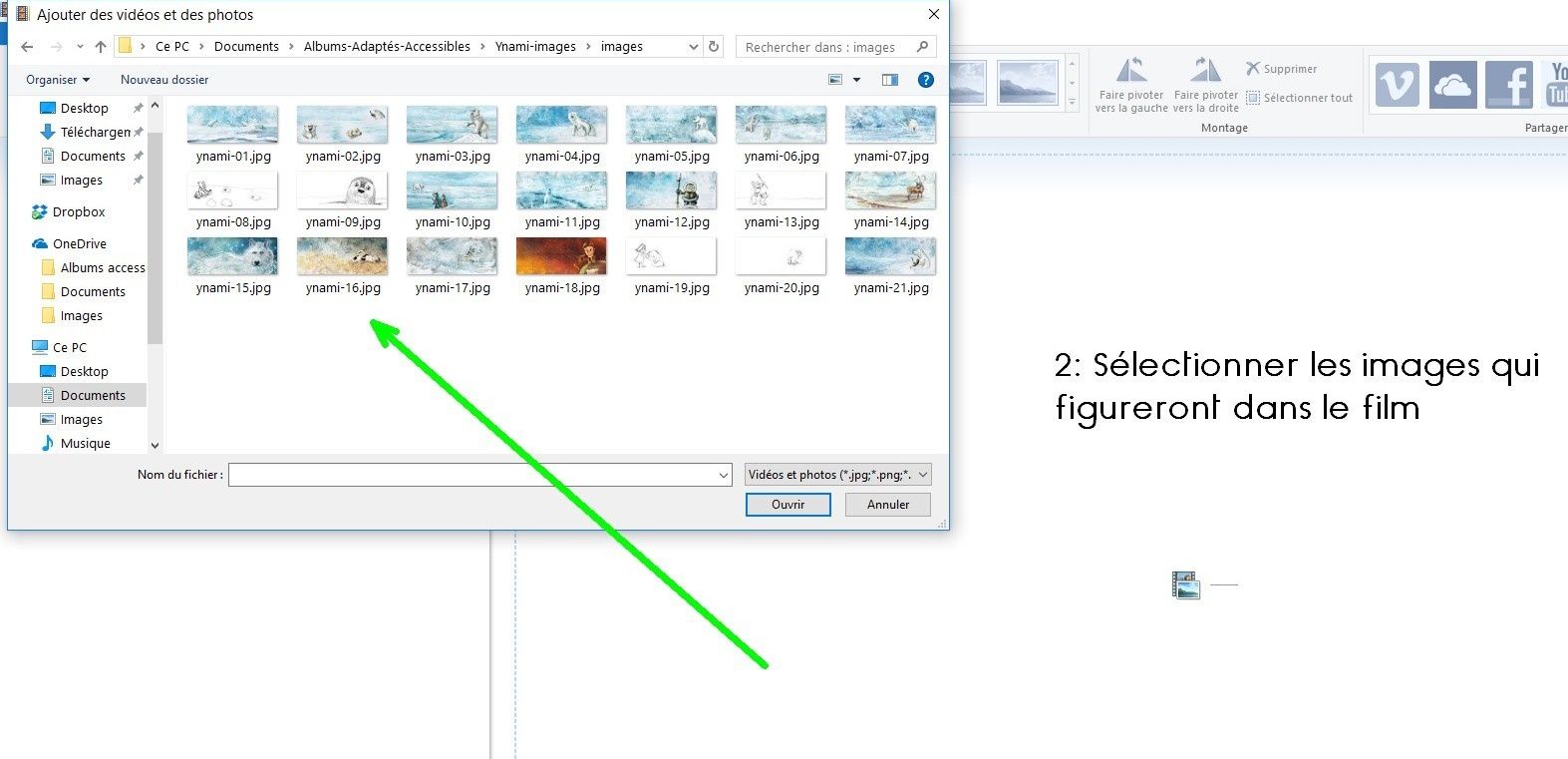Open the file name combo box dropdown
This screenshot has height=759, width=1568.
click(724, 476)
